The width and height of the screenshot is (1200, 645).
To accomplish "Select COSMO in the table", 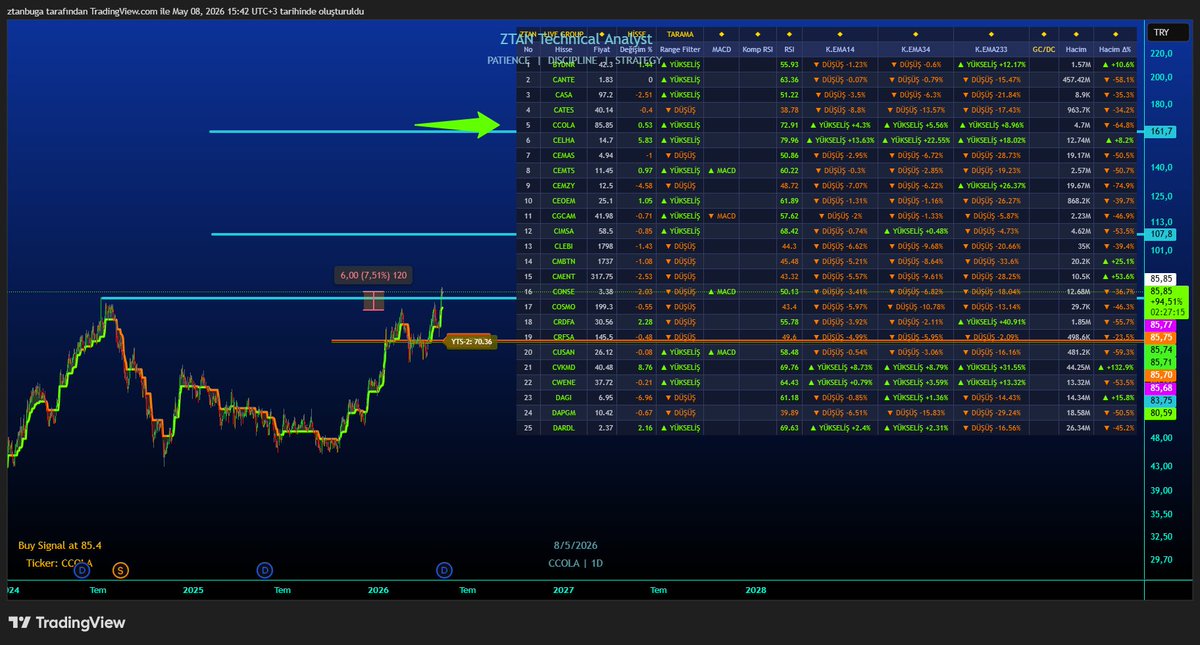I will click(x=564, y=306).
